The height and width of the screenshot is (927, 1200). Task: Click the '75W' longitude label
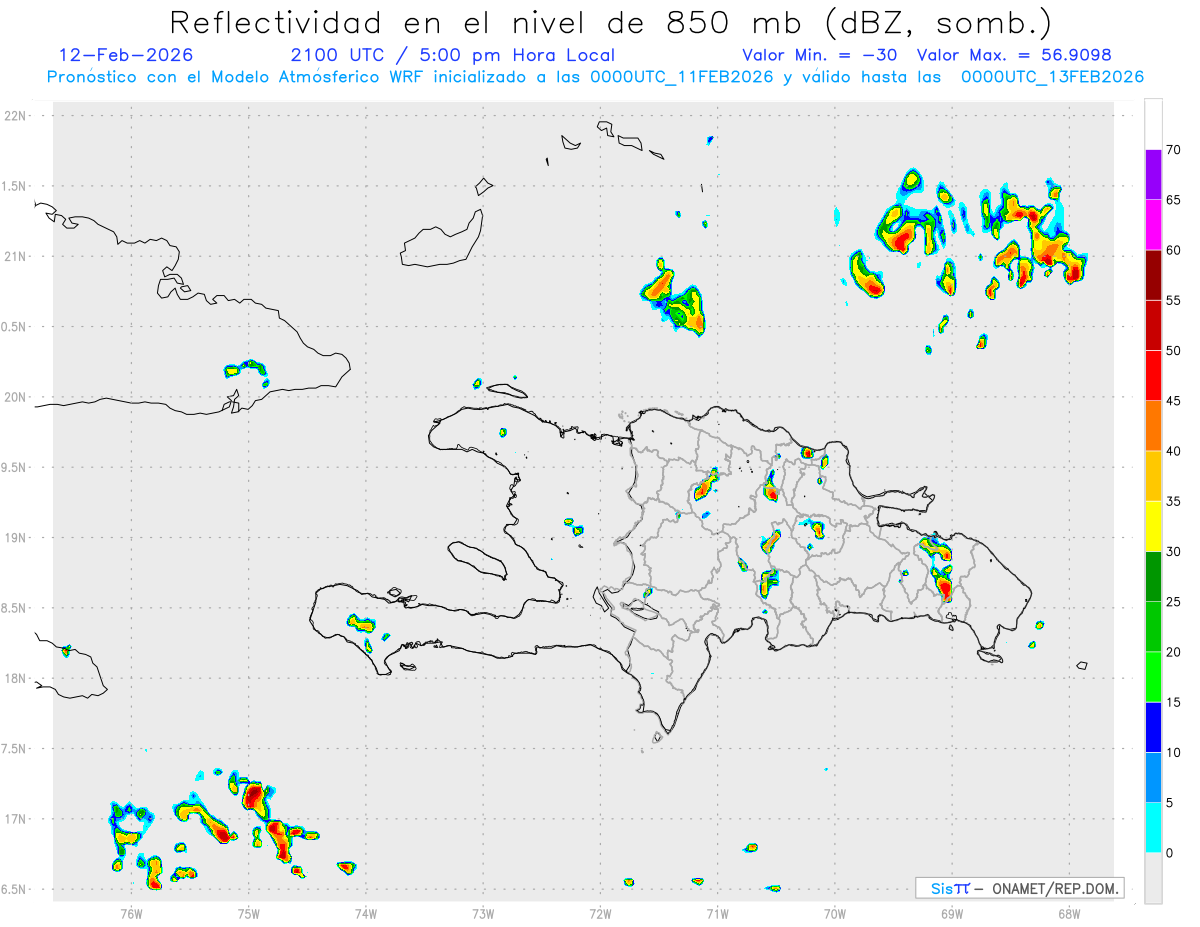pos(248,913)
